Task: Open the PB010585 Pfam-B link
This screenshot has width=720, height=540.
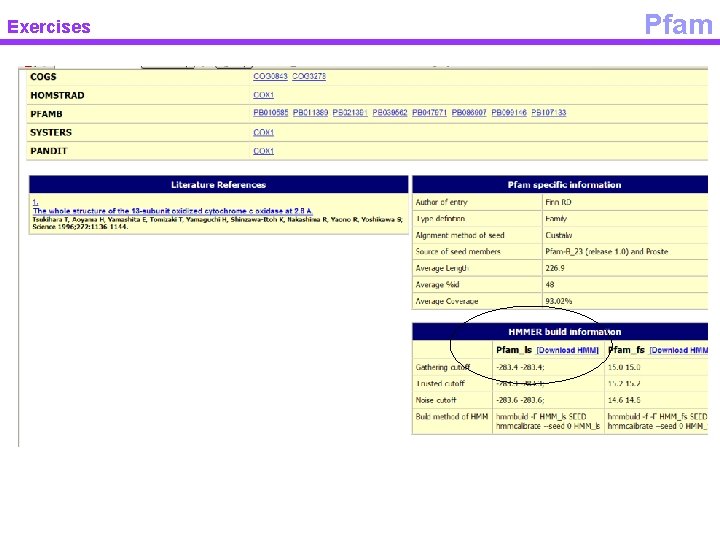Action: 270,113
